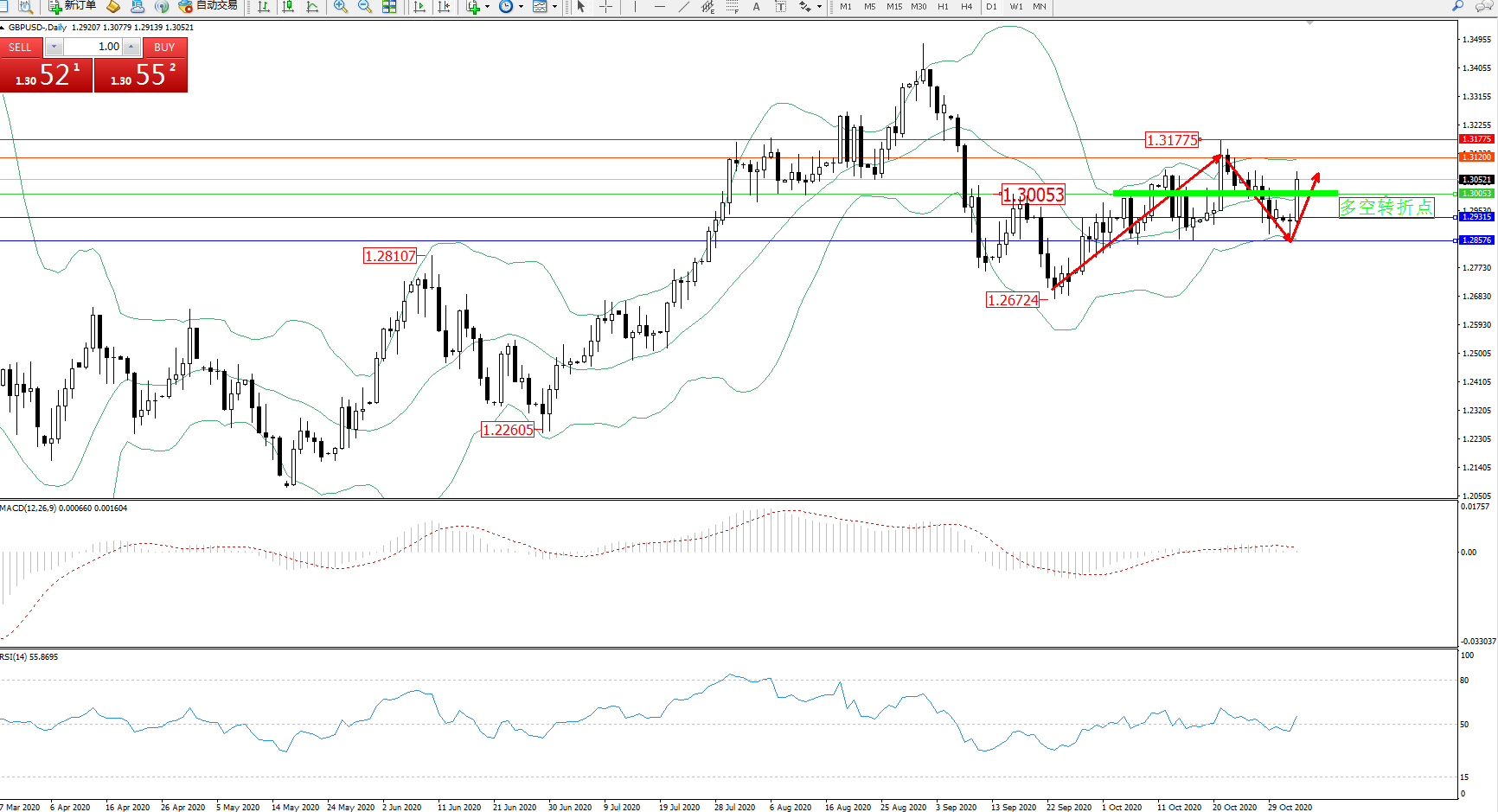Viewport: 1498px width, 812px height.
Task: Click the New Order (新订单) toolbar button
Action: (x=72, y=6)
